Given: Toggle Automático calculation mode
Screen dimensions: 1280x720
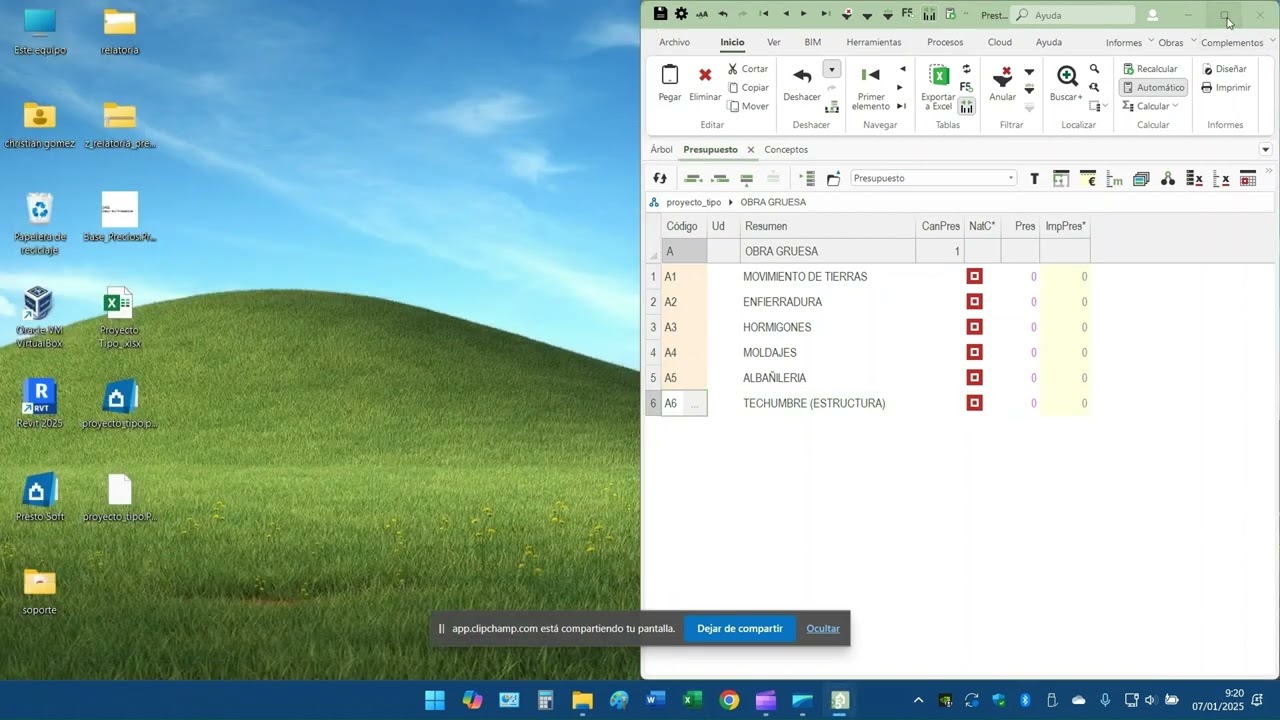Looking at the screenshot, I should [1153, 88].
